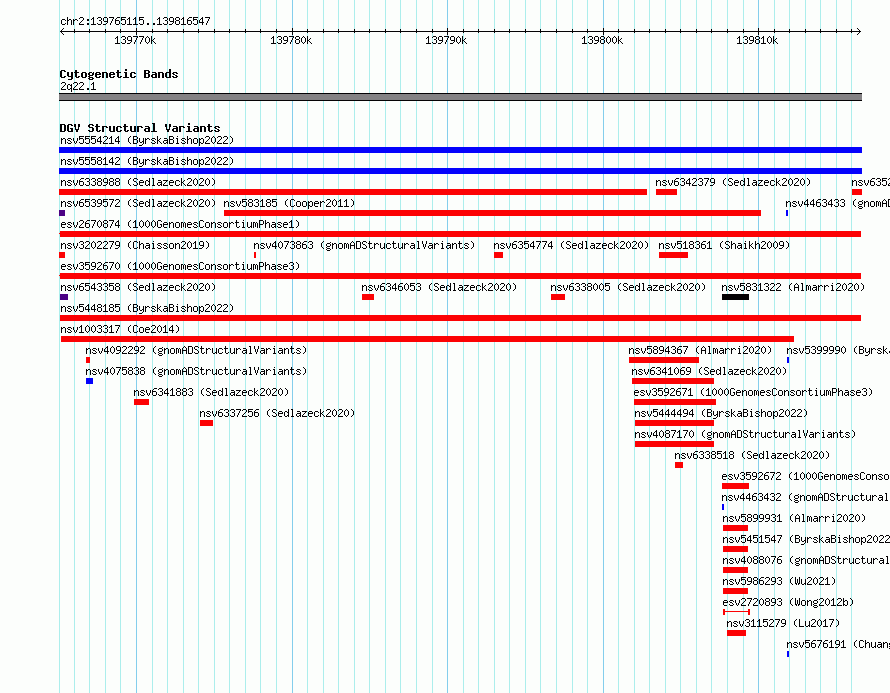The height and width of the screenshot is (693, 890).
Task: Click the nsv6338518 (Sedlazeck2020) label
Action: tap(752, 455)
